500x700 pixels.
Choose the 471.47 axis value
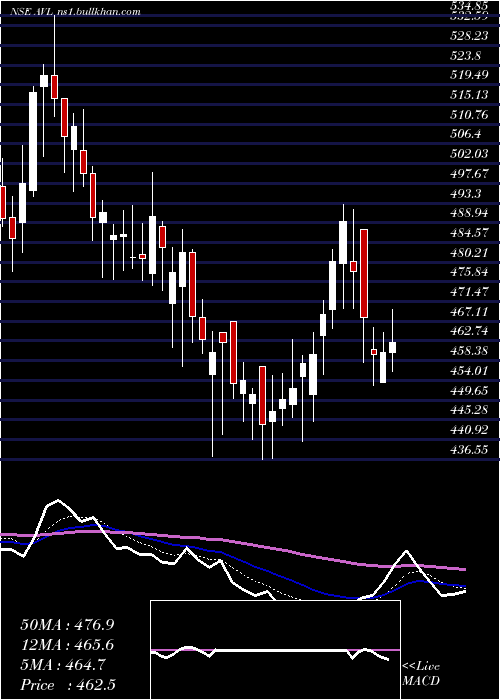pos(469,292)
